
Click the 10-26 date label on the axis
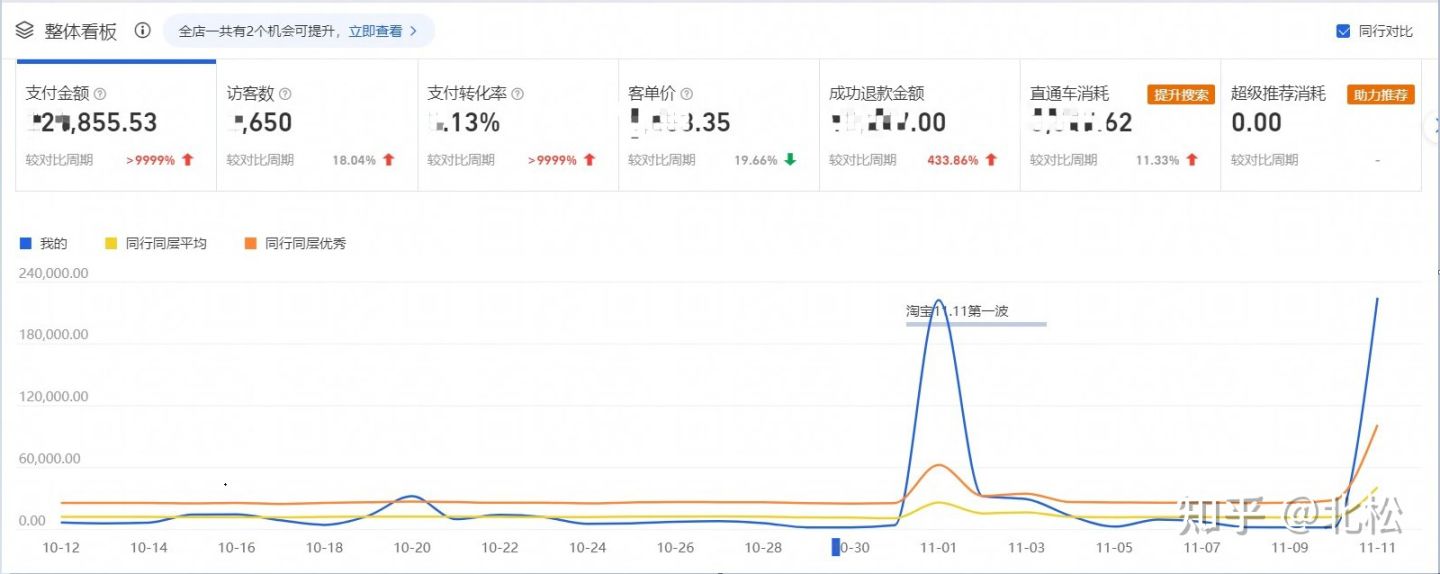pyautogui.click(x=675, y=547)
